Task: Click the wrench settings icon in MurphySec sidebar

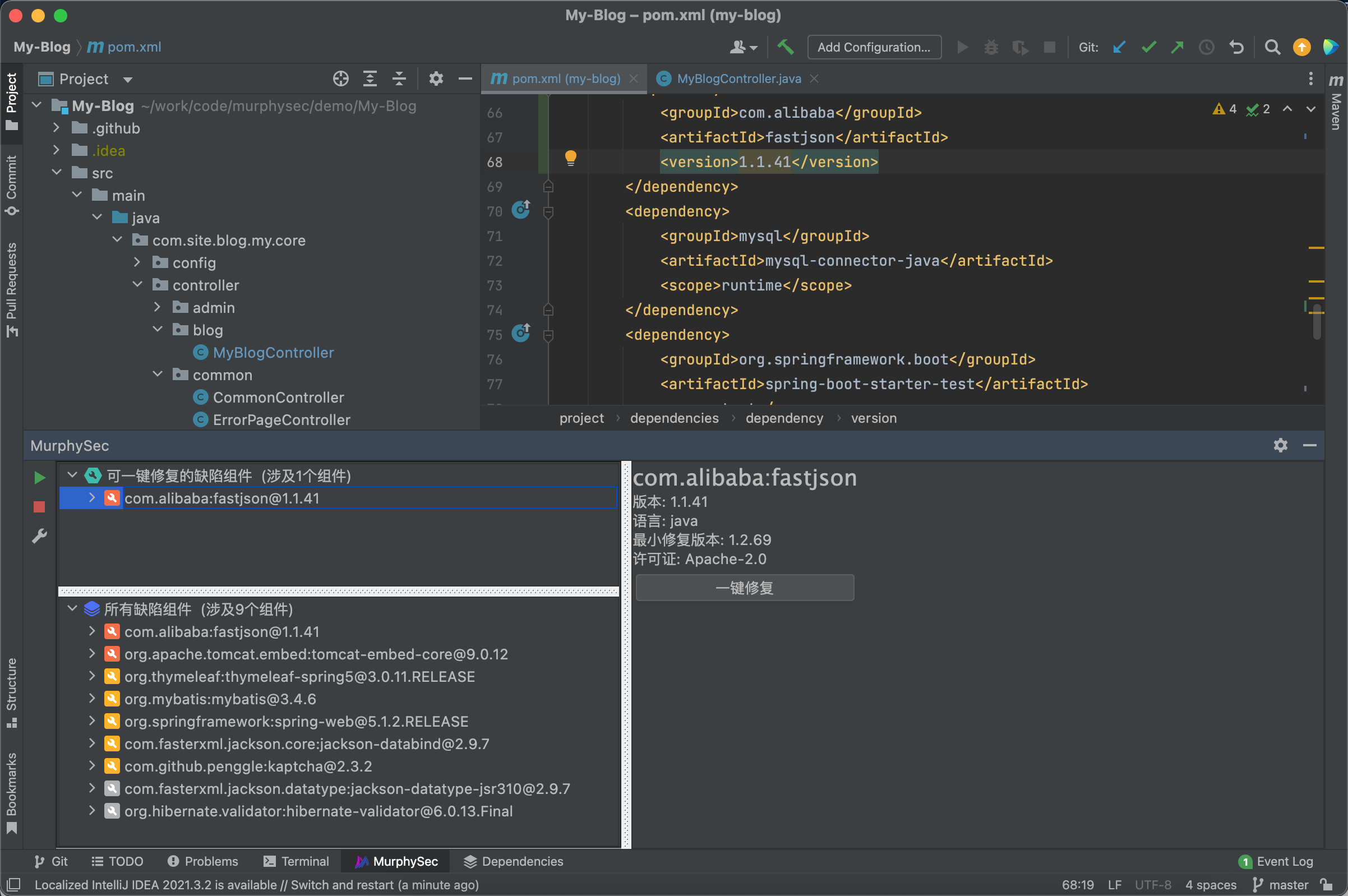Action: point(39,536)
